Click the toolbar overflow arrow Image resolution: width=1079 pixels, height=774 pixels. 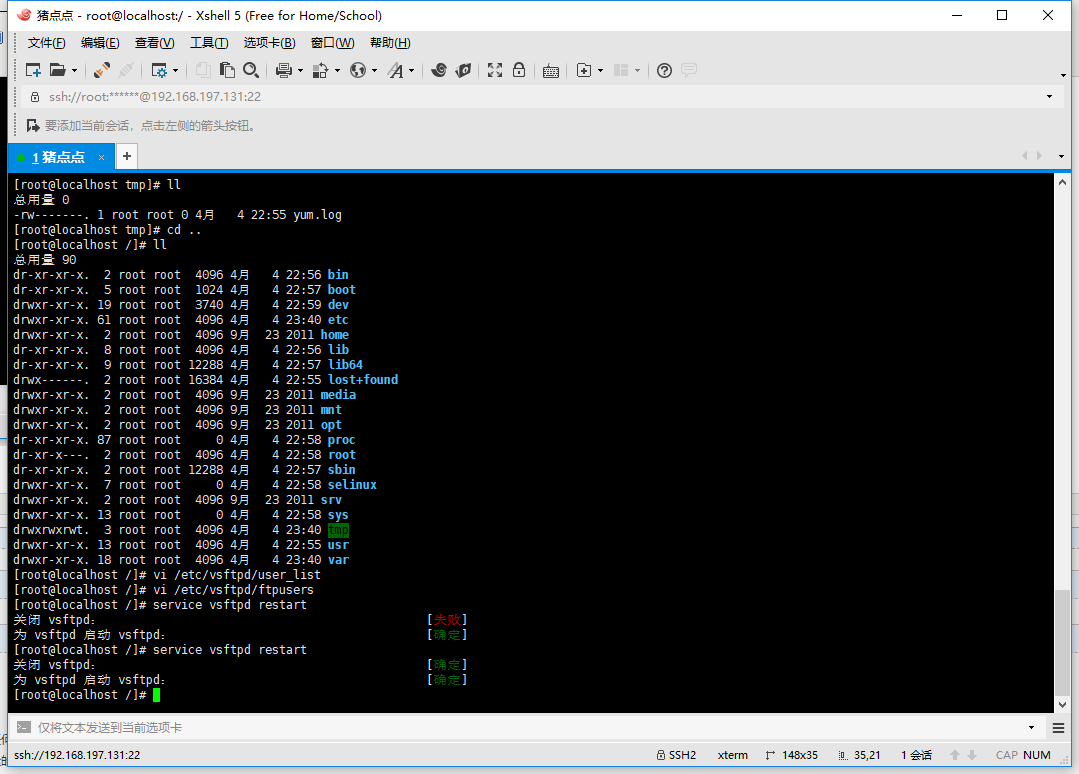1063,75
